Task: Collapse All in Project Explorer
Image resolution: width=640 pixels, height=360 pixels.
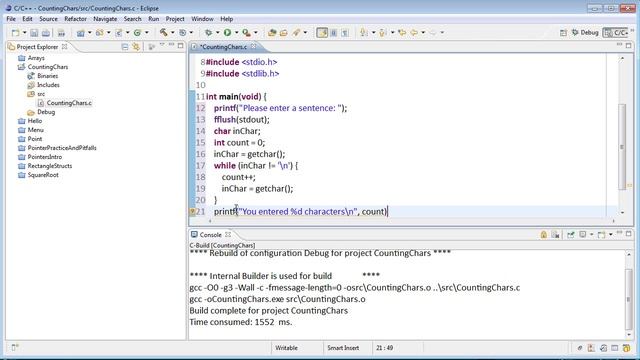Action: (125, 47)
